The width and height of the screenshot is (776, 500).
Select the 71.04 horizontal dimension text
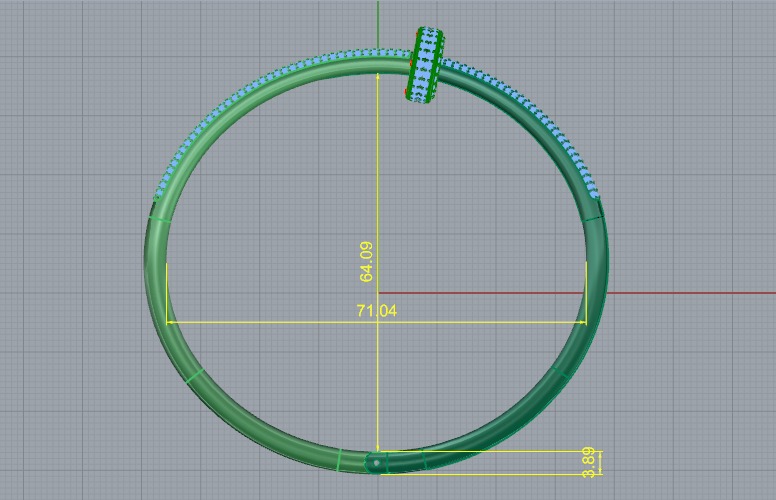tap(377, 311)
